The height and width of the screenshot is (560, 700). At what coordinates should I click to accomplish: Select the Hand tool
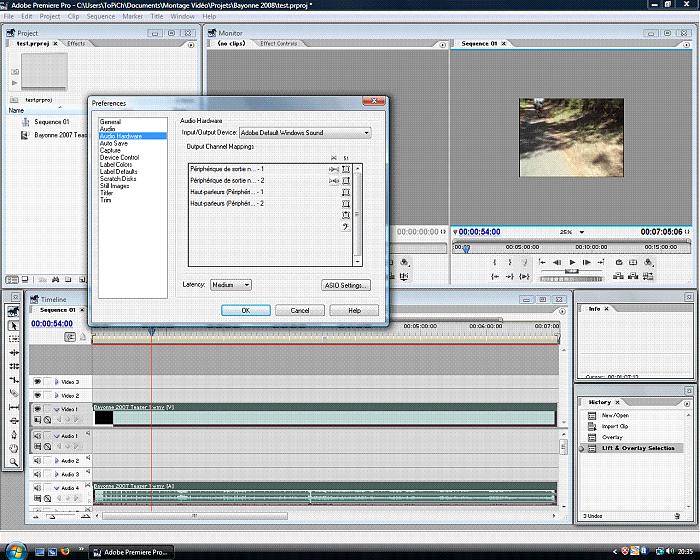click(x=13, y=448)
